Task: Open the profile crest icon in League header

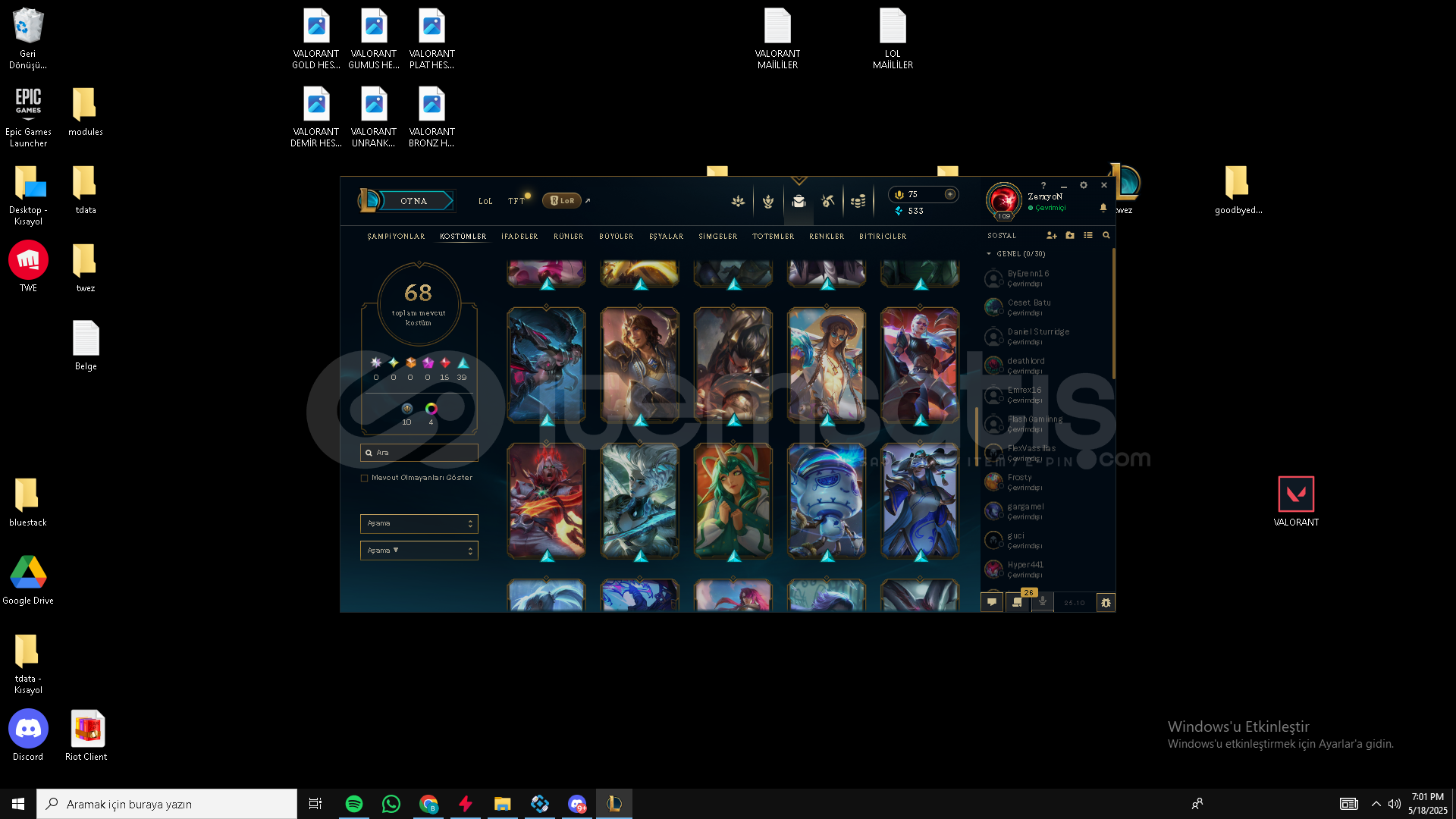Action: (x=768, y=202)
